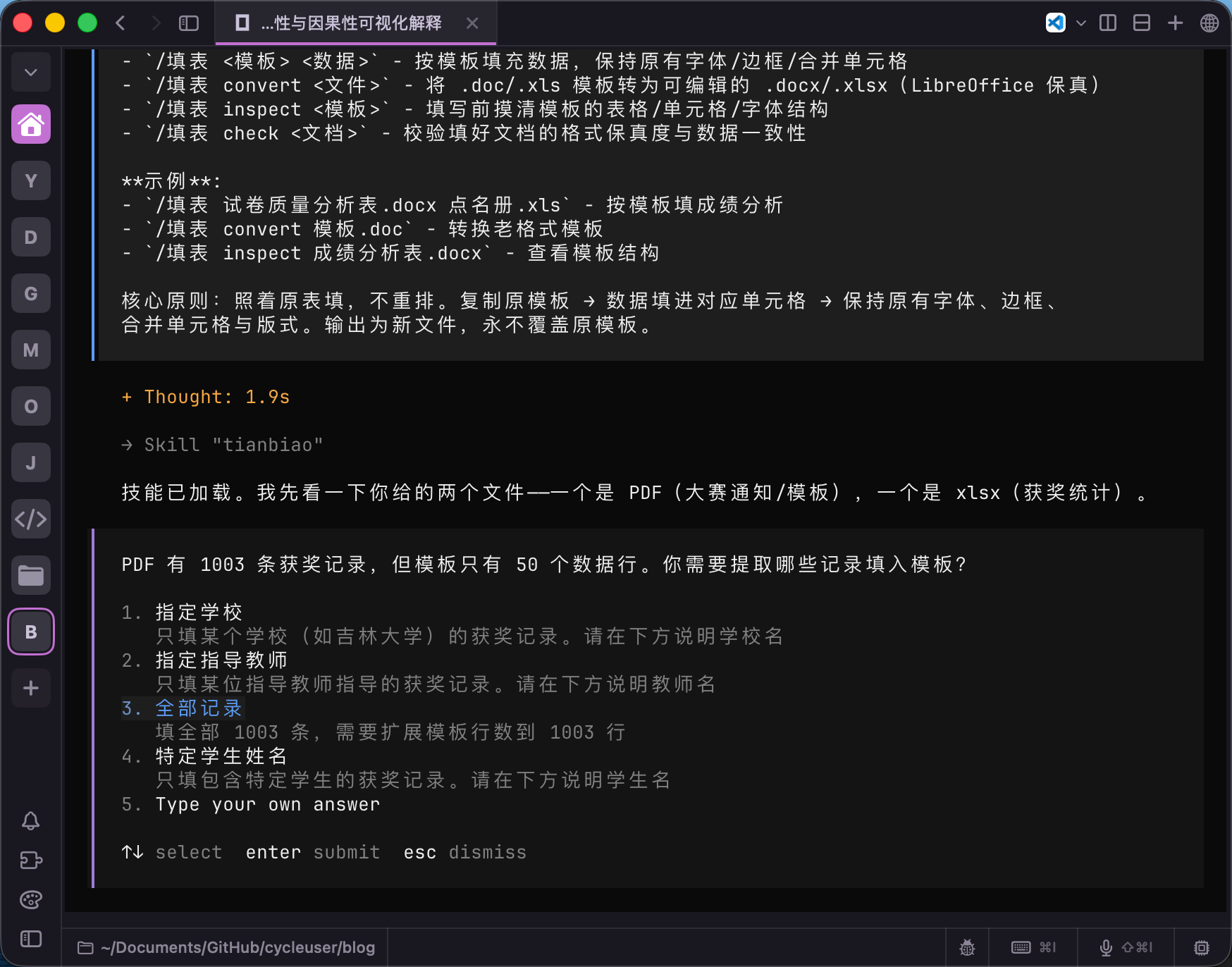Open a new tab with plus icon

point(1176,23)
